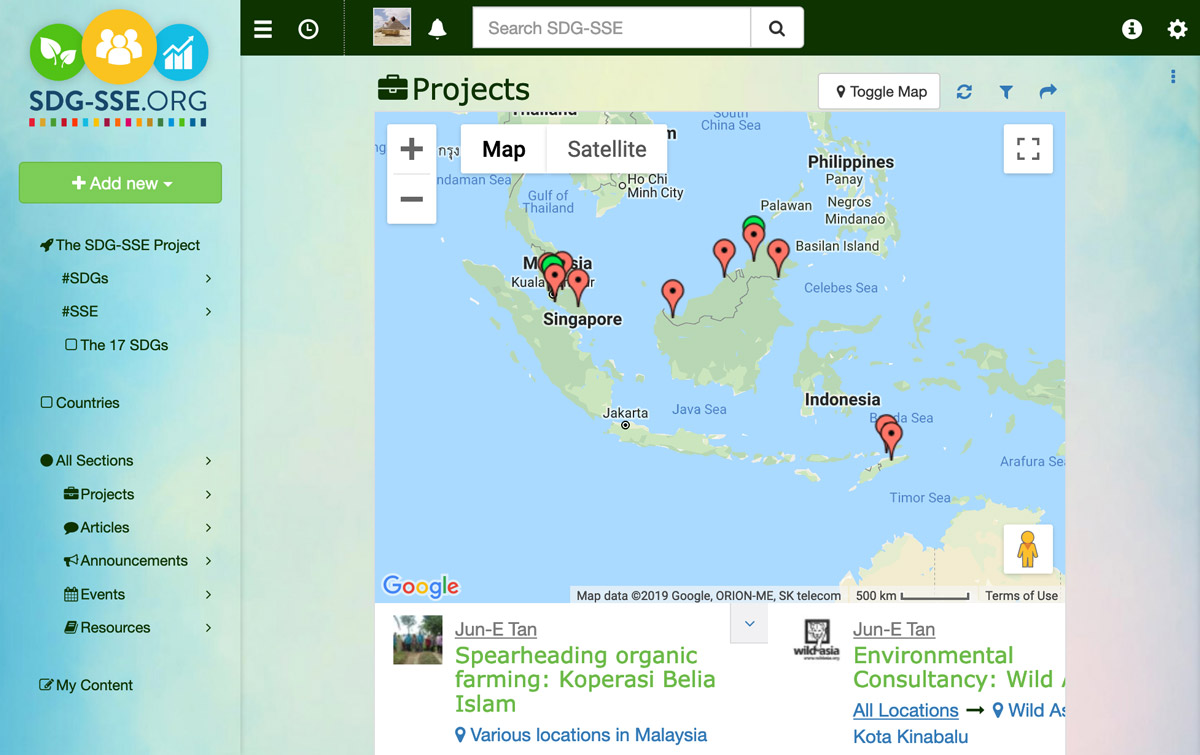This screenshot has width=1200, height=755.
Task: Open Projects in the sidebar
Action: 99,494
